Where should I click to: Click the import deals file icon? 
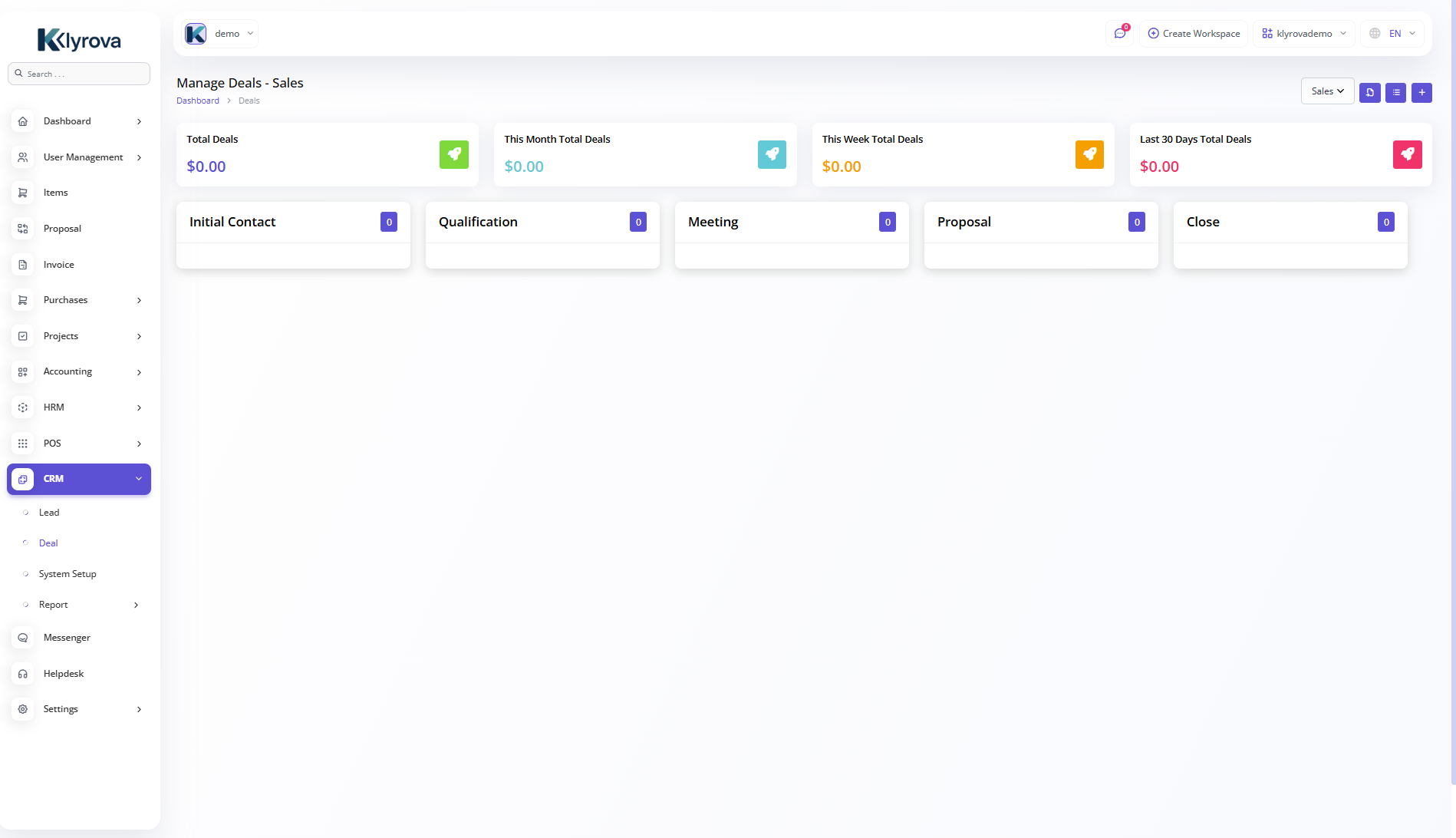(1369, 92)
